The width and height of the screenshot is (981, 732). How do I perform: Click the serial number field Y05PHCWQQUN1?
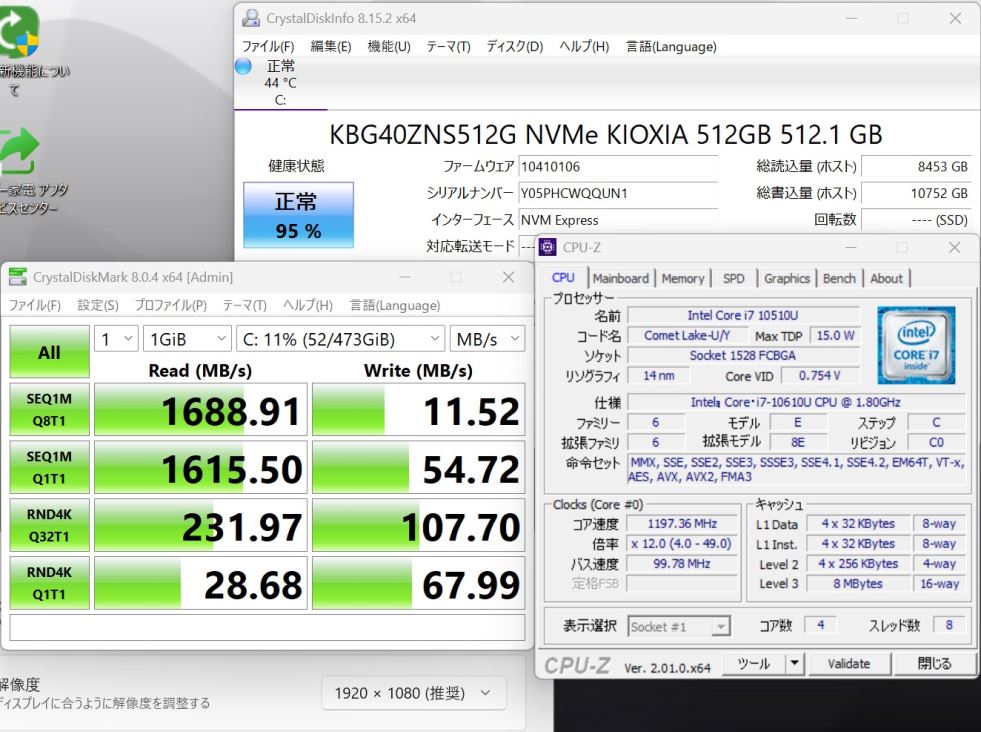point(618,193)
